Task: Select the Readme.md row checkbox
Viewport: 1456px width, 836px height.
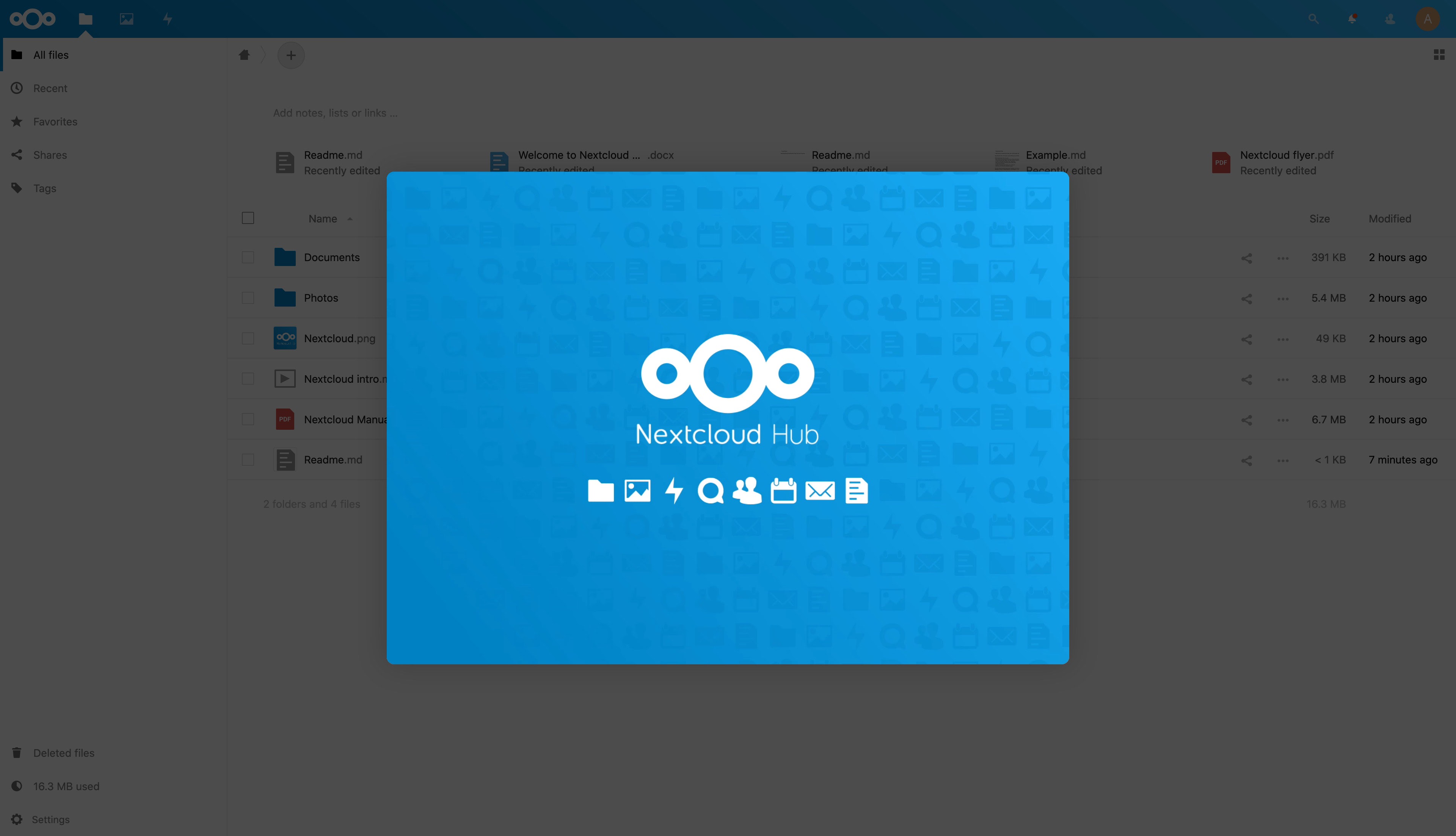Action: [x=248, y=460]
